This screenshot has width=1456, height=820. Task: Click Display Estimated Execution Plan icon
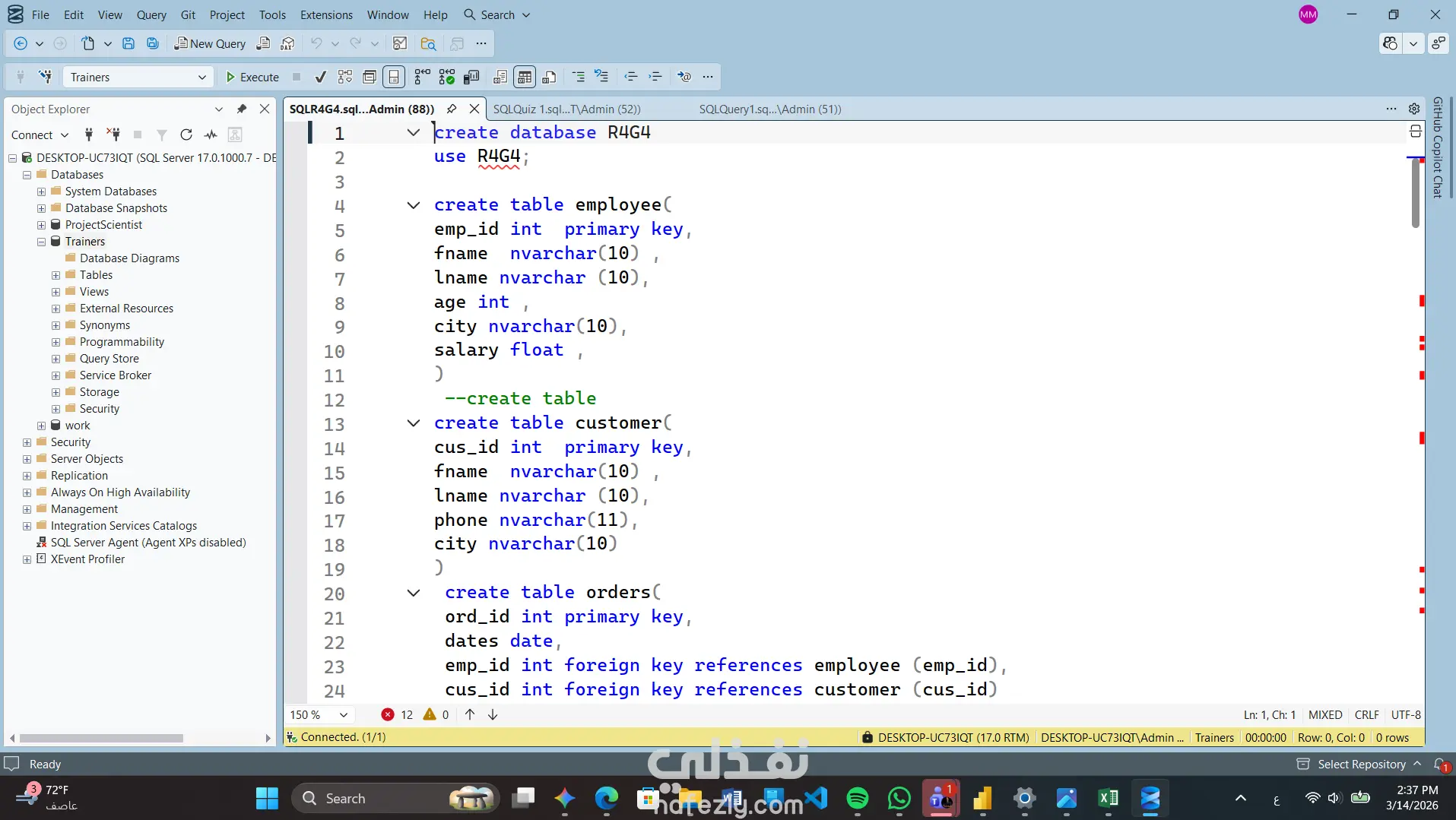click(345, 77)
